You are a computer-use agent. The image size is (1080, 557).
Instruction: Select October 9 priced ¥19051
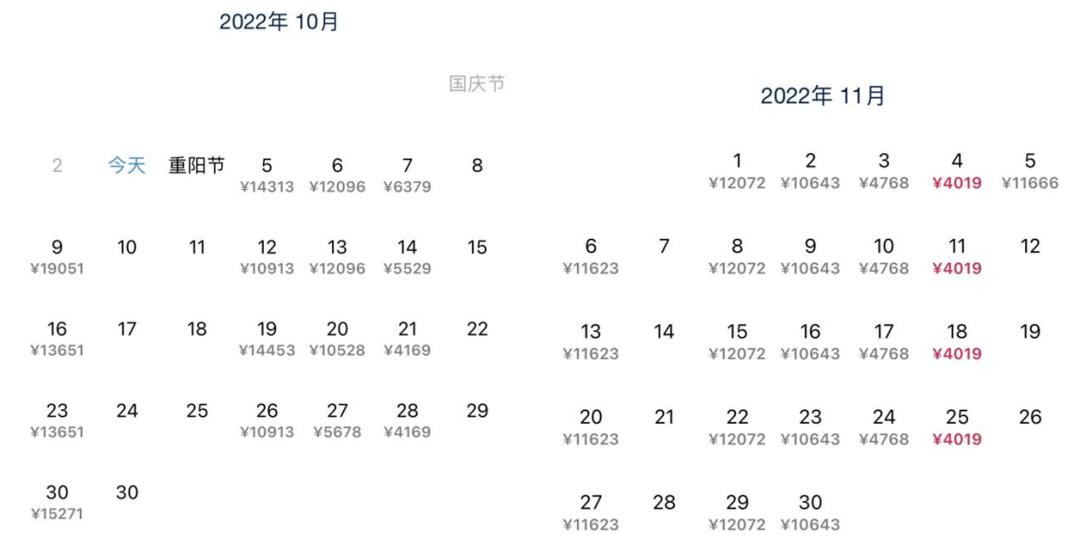[57, 256]
